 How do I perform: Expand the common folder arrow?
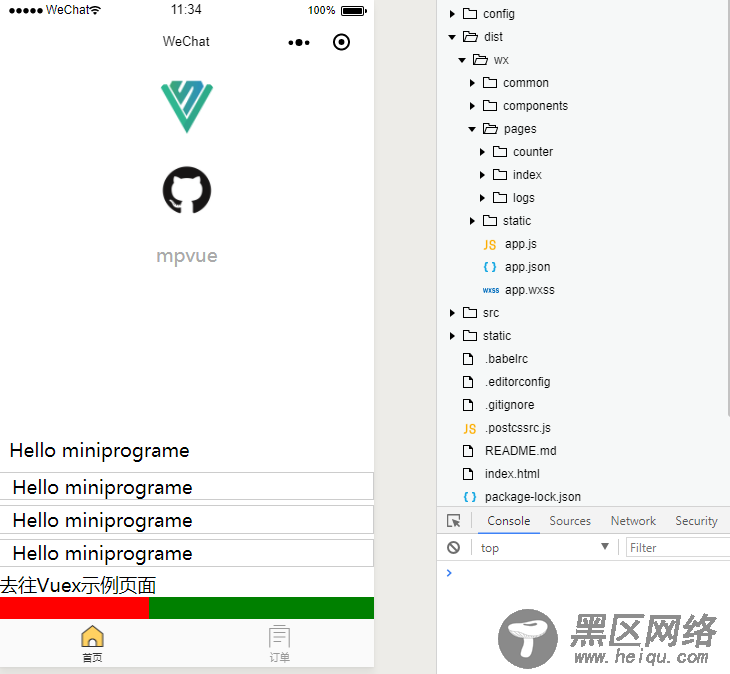[x=472, y=83]
